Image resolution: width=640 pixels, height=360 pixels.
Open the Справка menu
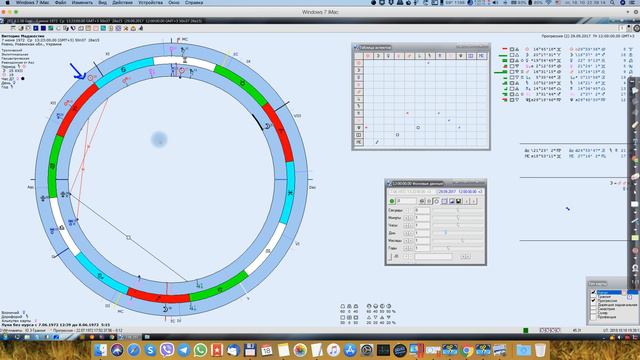coord(194,2)
